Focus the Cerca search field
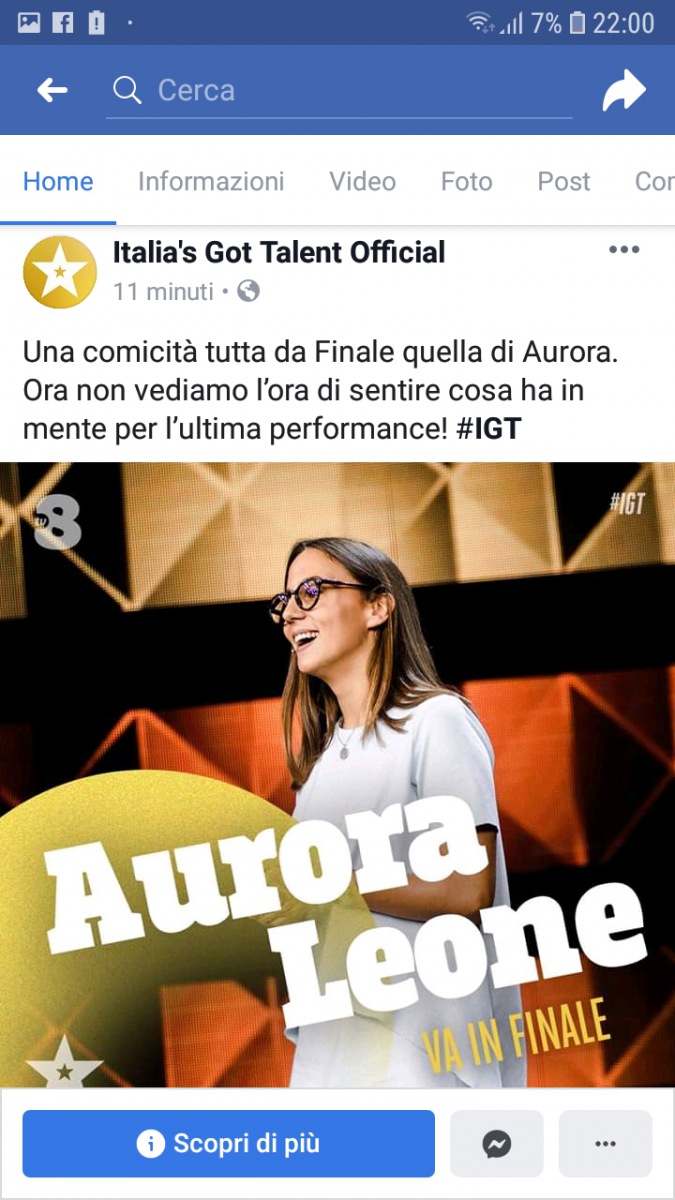The width and height of the screenshot is (675, 1200). tap(340, 91)
